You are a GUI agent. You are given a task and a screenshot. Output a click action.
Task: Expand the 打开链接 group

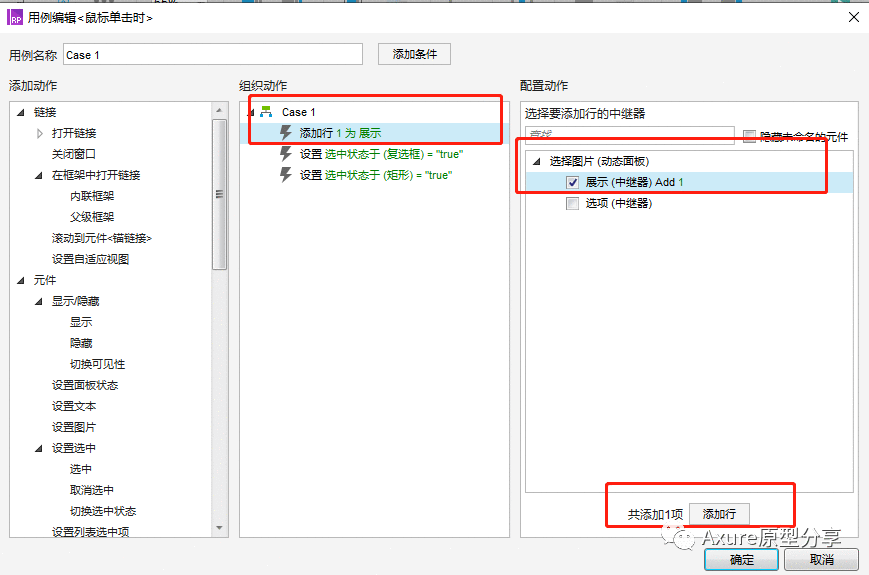click(x=39, y=134)
